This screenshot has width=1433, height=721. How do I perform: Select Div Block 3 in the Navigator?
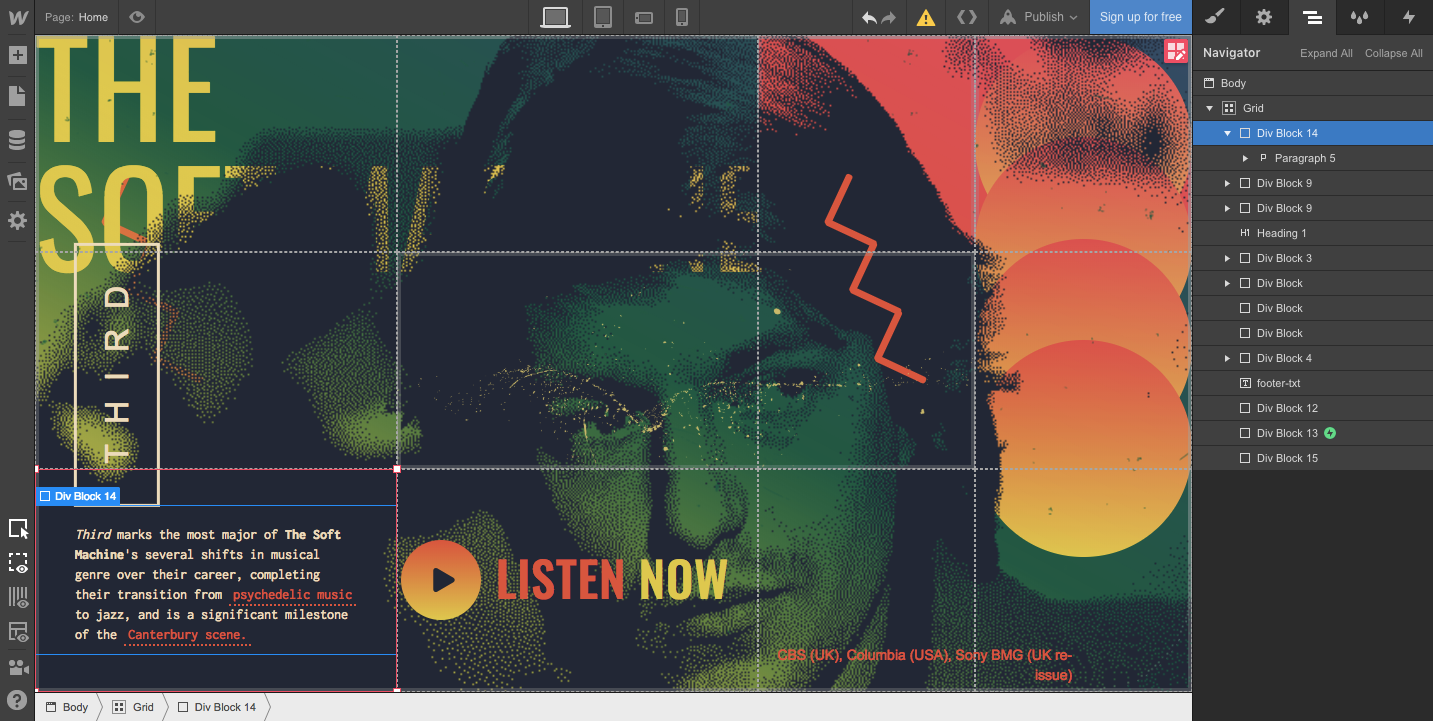pyautogui.click(x=1312, y=258)
